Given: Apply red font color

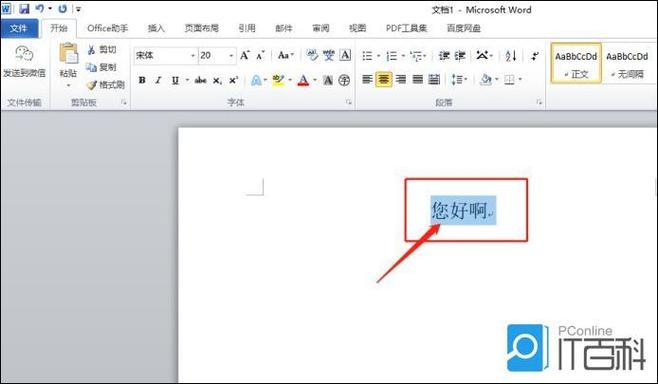Looking at the screenshot, I should [x=303, y=80].
